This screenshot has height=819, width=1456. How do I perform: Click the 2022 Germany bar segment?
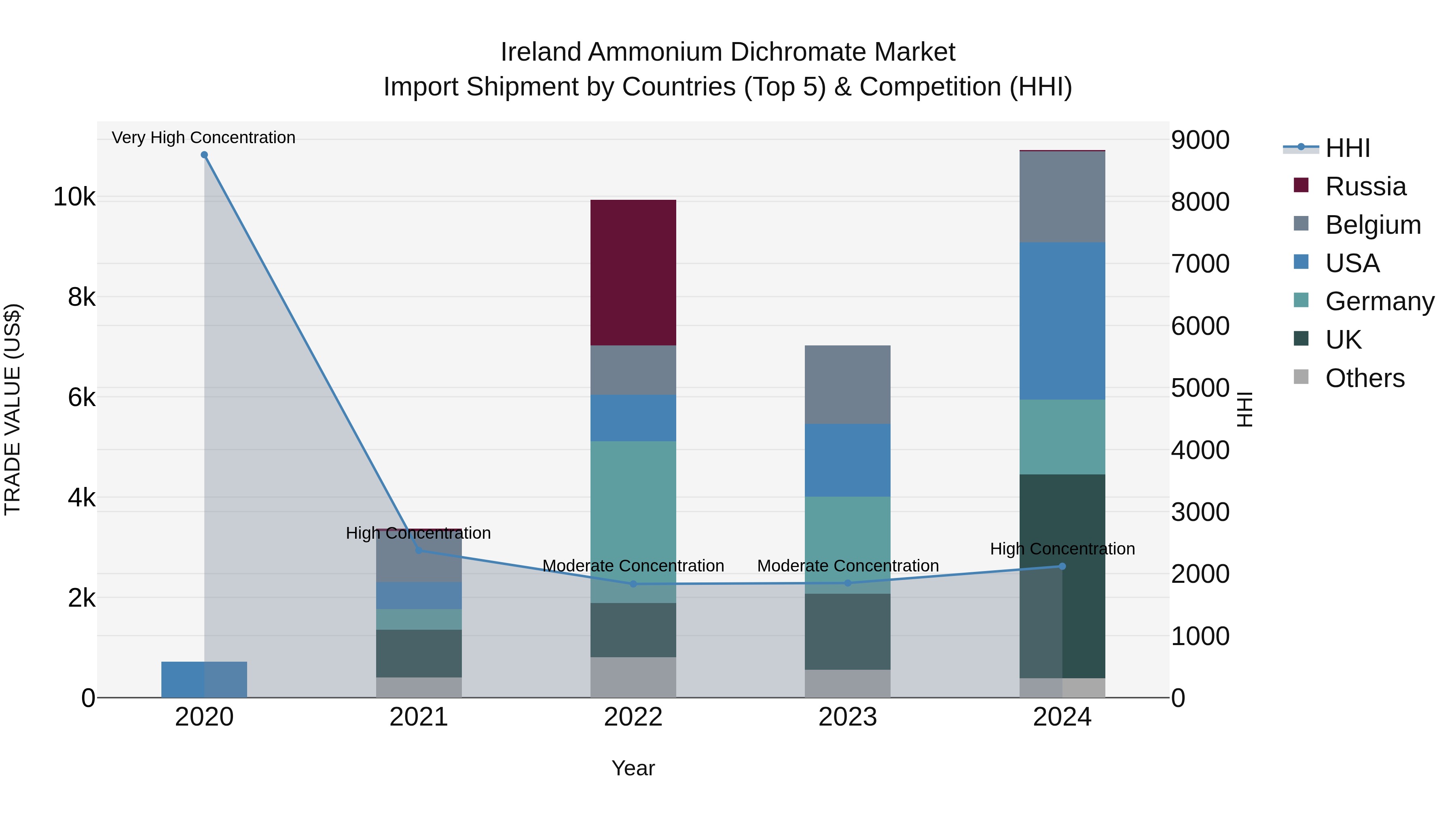point(633,522)
